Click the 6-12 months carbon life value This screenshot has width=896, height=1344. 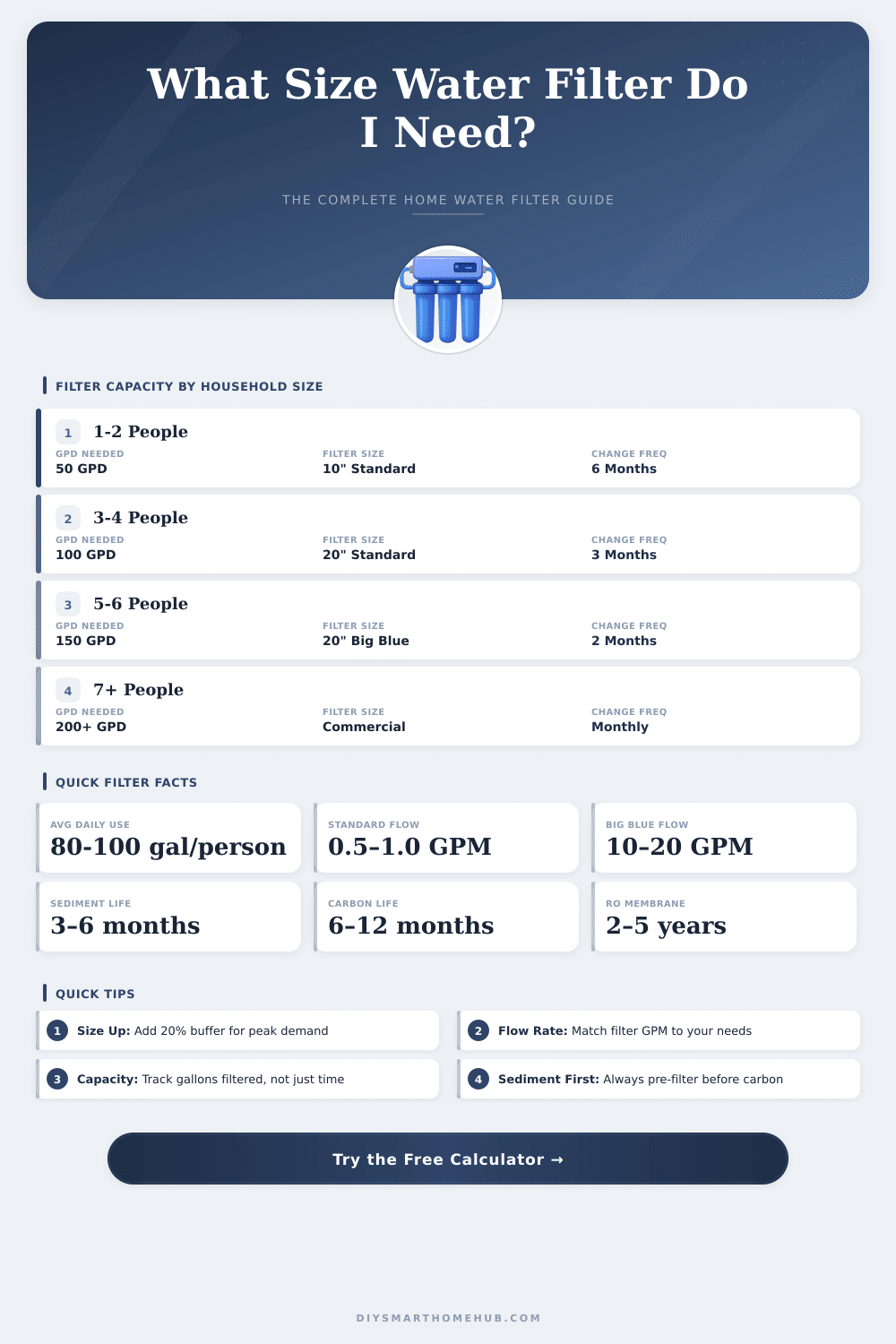pyautogui.click(x=411, y=926)
